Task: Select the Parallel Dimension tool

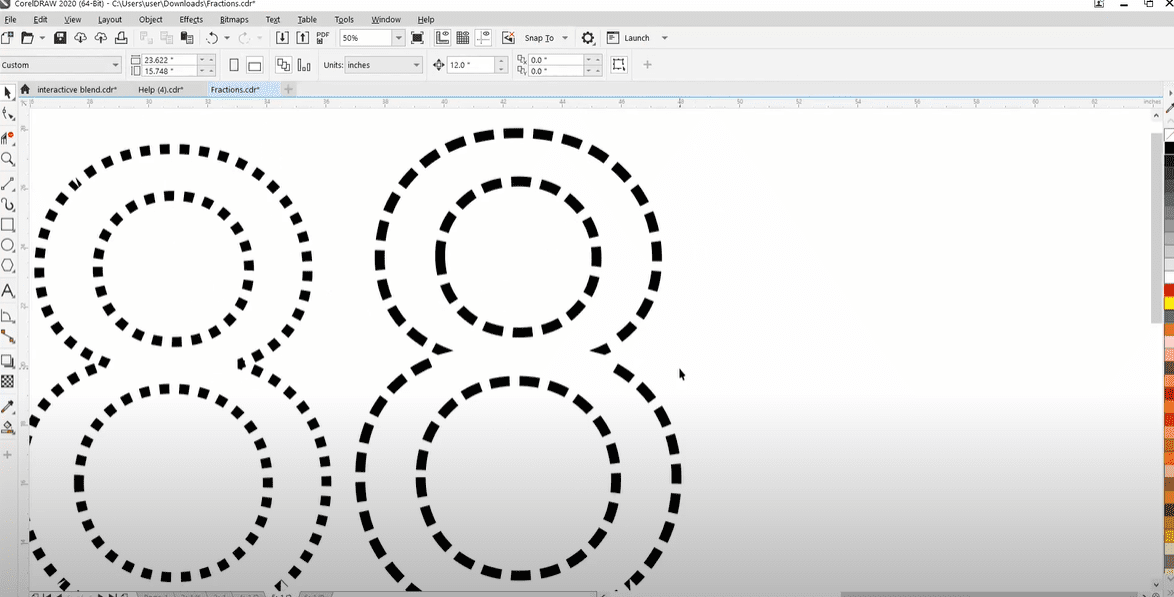Action: click(7, 316)
